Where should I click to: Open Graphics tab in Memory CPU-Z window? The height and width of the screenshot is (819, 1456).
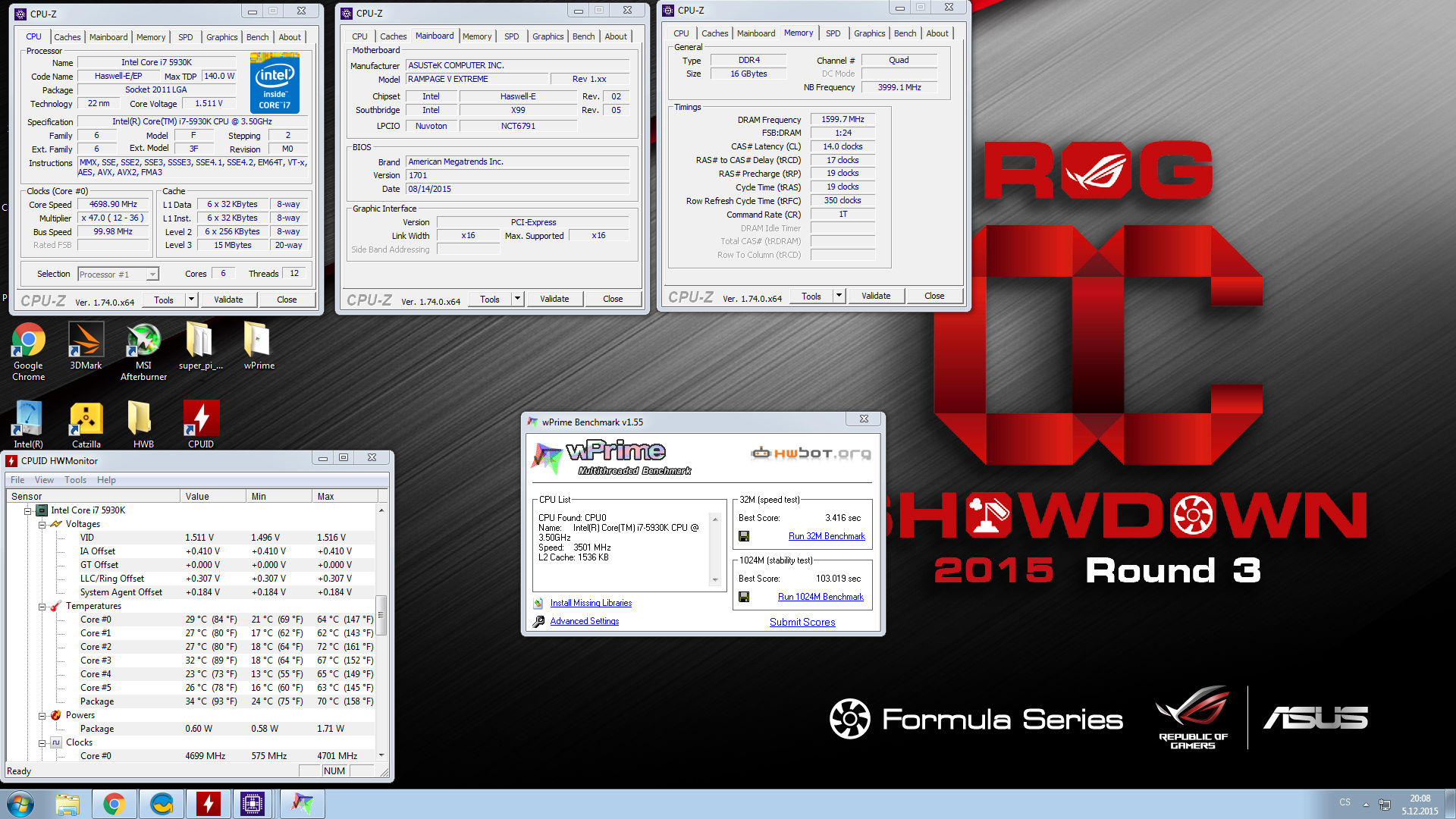(x=869, y=33)
